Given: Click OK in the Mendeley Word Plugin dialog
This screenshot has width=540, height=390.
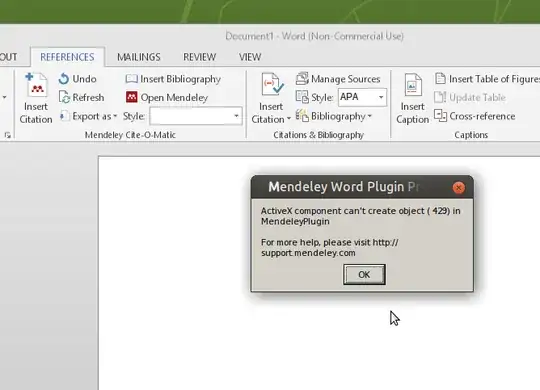Looking at the screenshot, I should pos(364,275).
